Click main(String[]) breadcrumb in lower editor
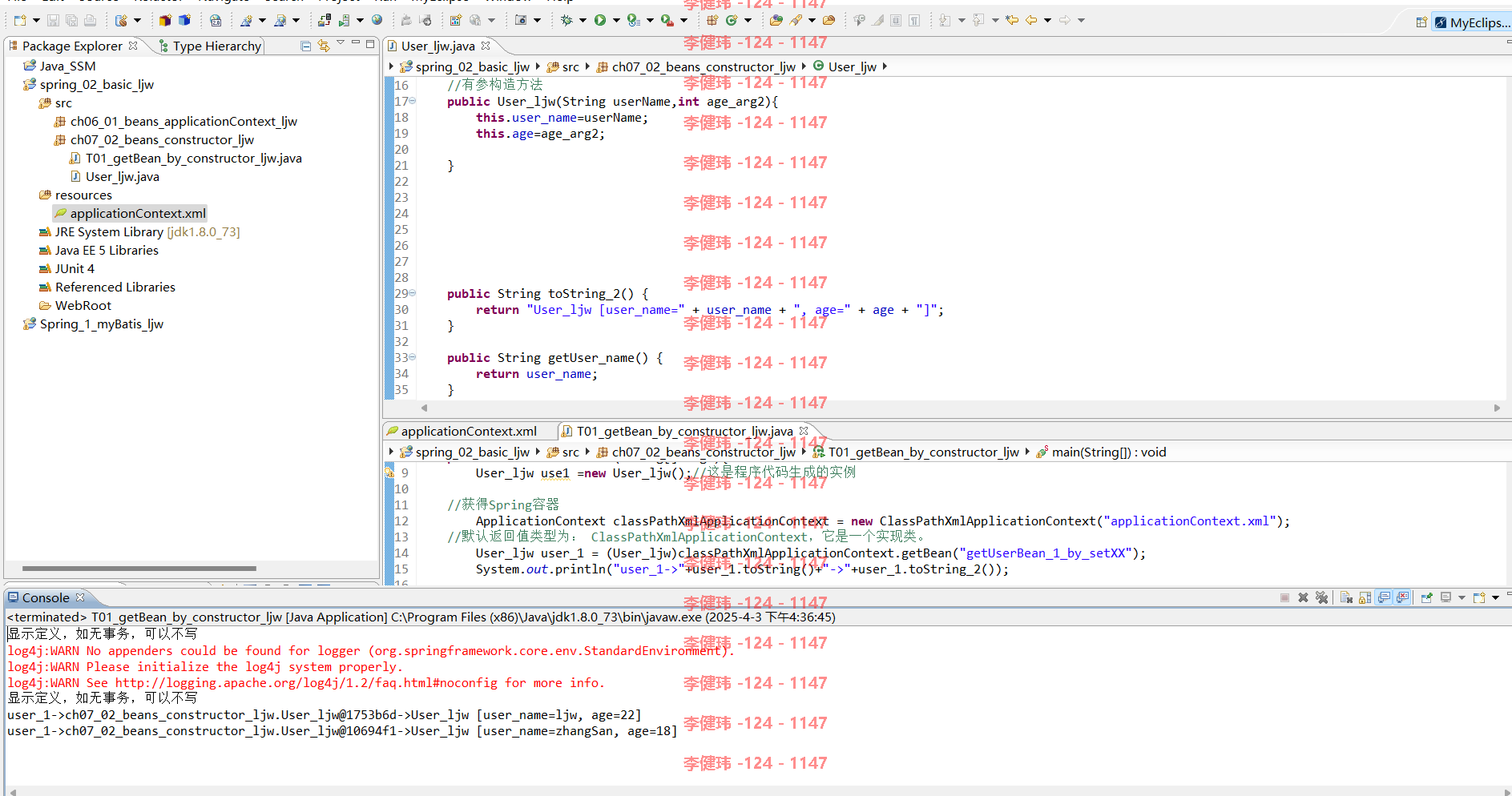Image resolution: width=1512 pixels, height=796 pixels. pyautogui.click(x=1101, y=452)
